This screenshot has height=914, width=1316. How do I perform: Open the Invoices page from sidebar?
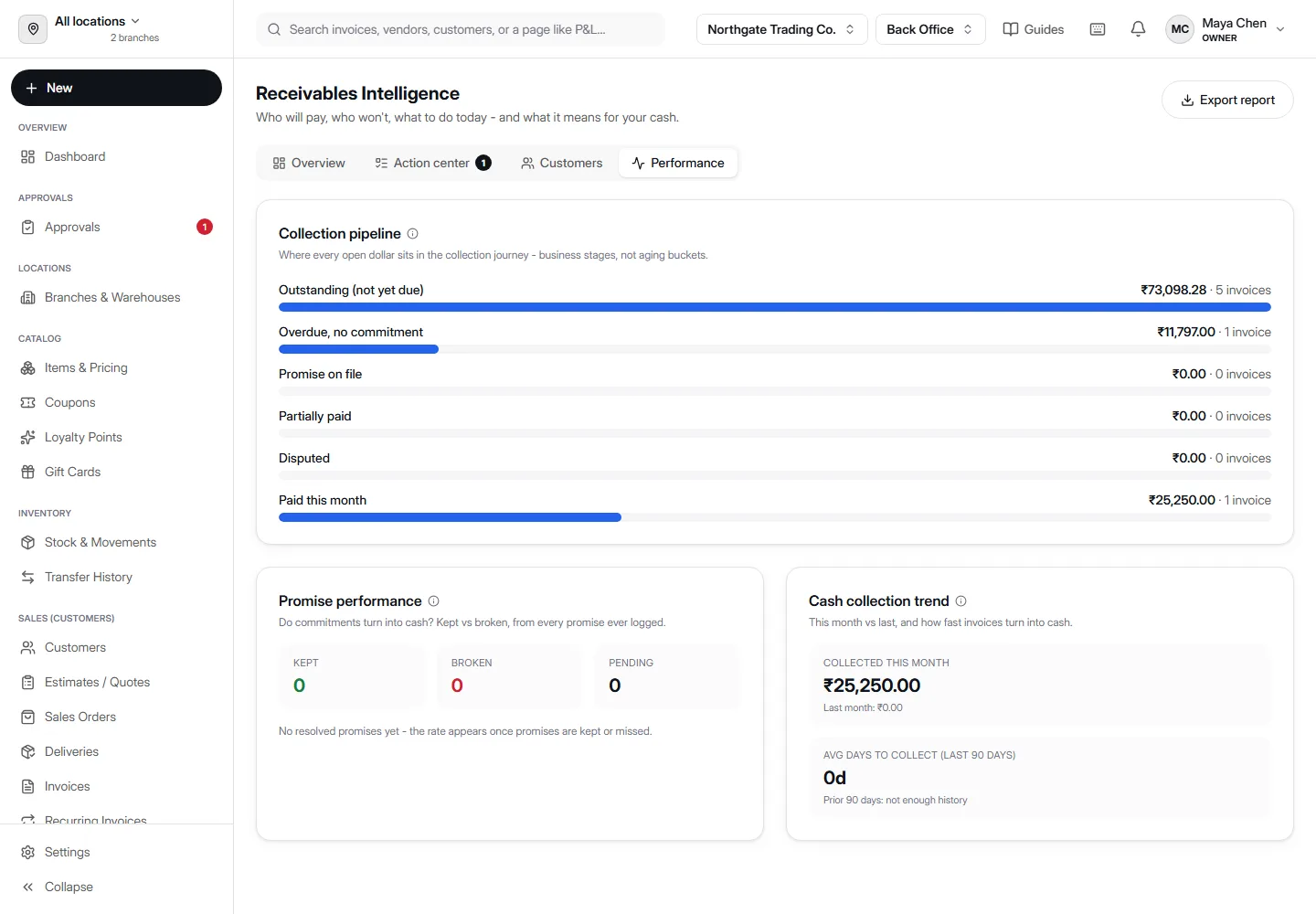pos(117,787)
